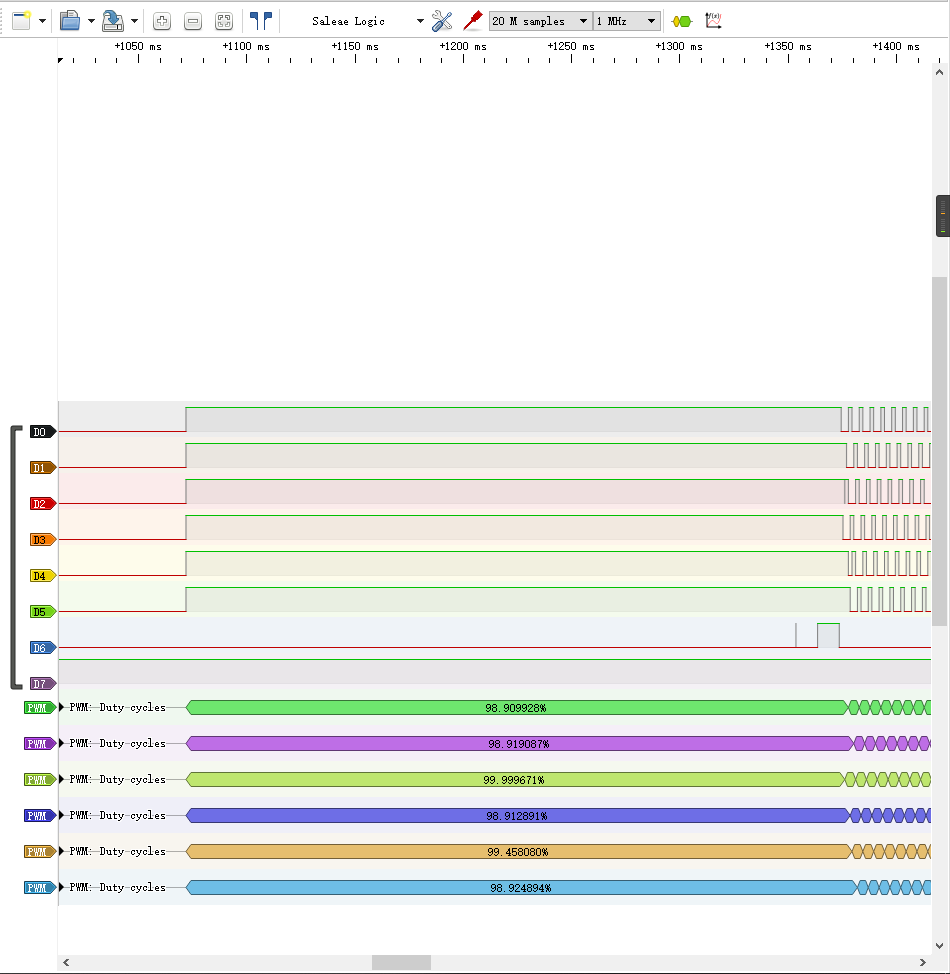The image size is (950, 974).
Task: Open the 1 MHz sample rate dropdown
Action: tap(627, 21)
